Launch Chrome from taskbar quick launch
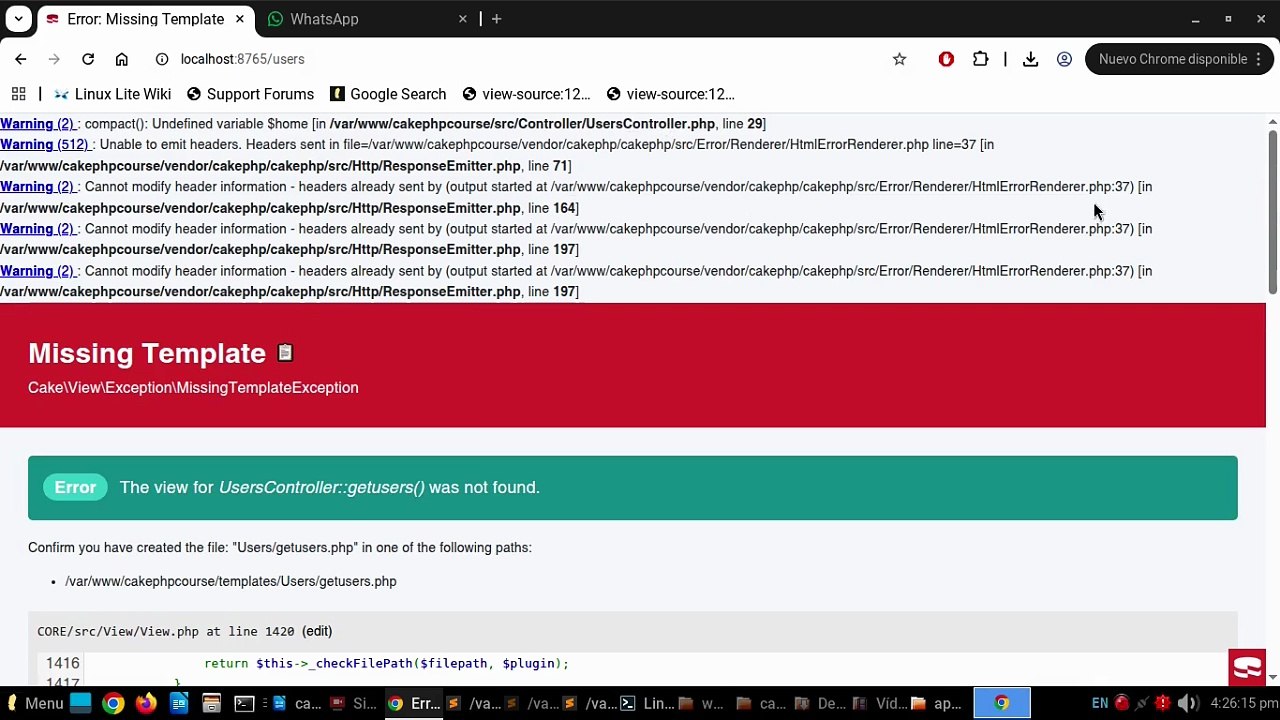 [x=113, y=703]
